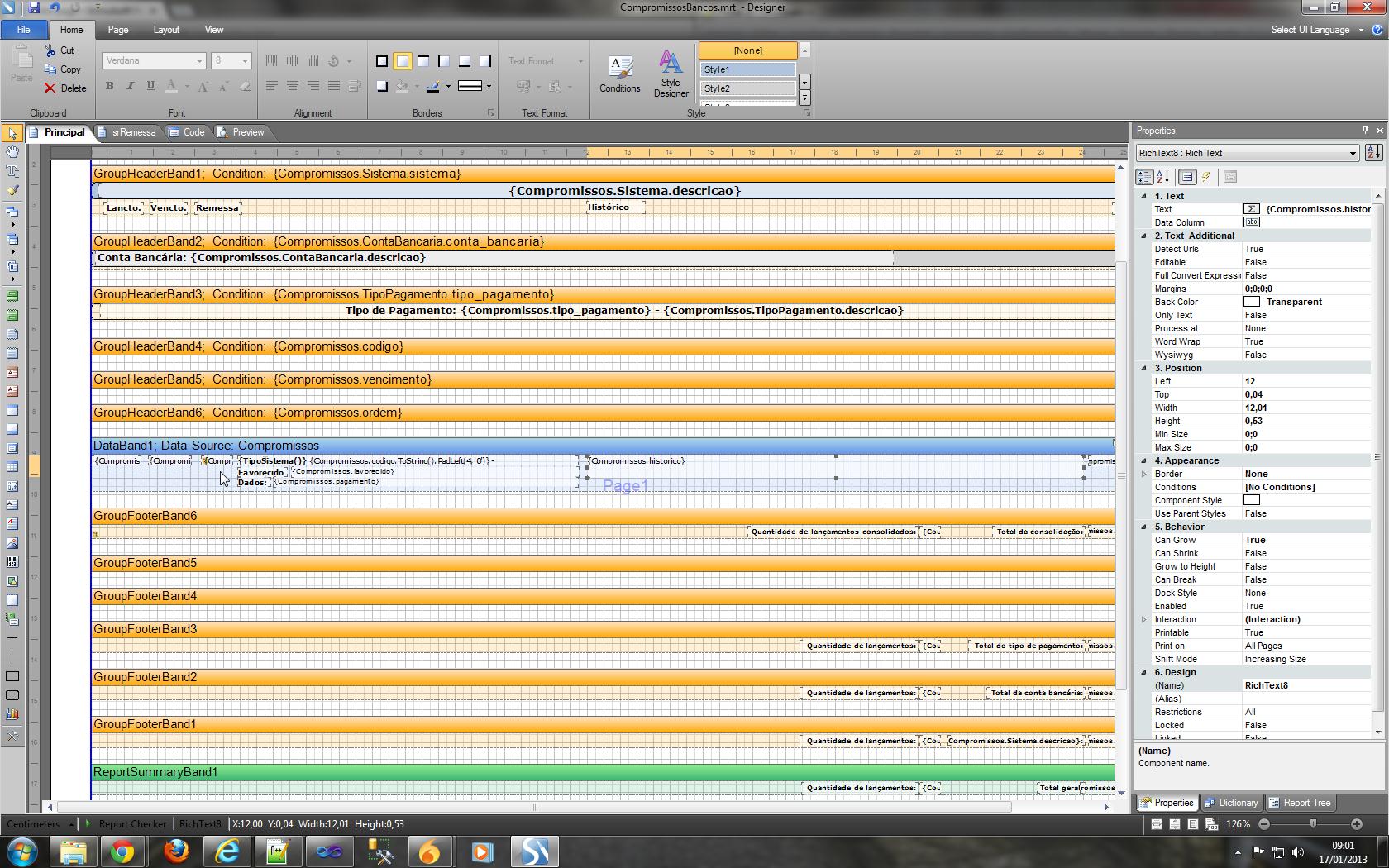1389x868 pixels.
Task: Open RichText8 component selector dropdown
Action: [x=1353, y=153]
